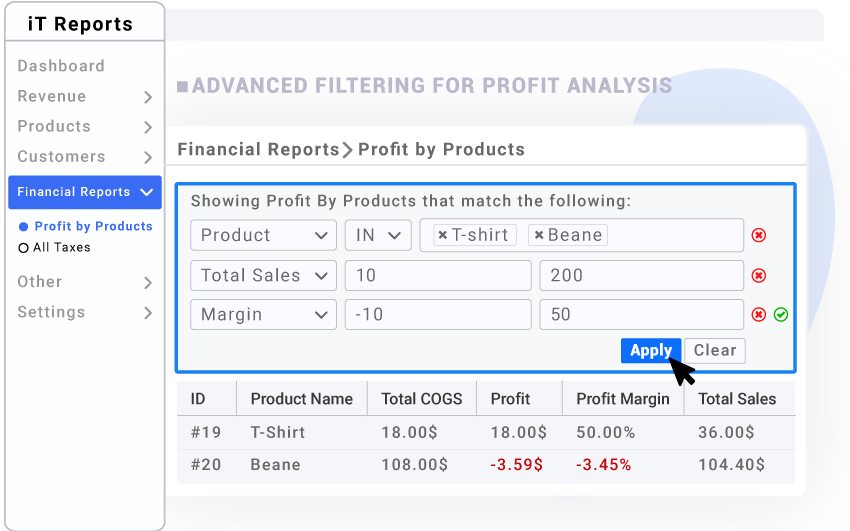Viewport: 850px width, 531px height.
Task: Go to Dashboard in the sidebar
Action: (x=61, y=66)
